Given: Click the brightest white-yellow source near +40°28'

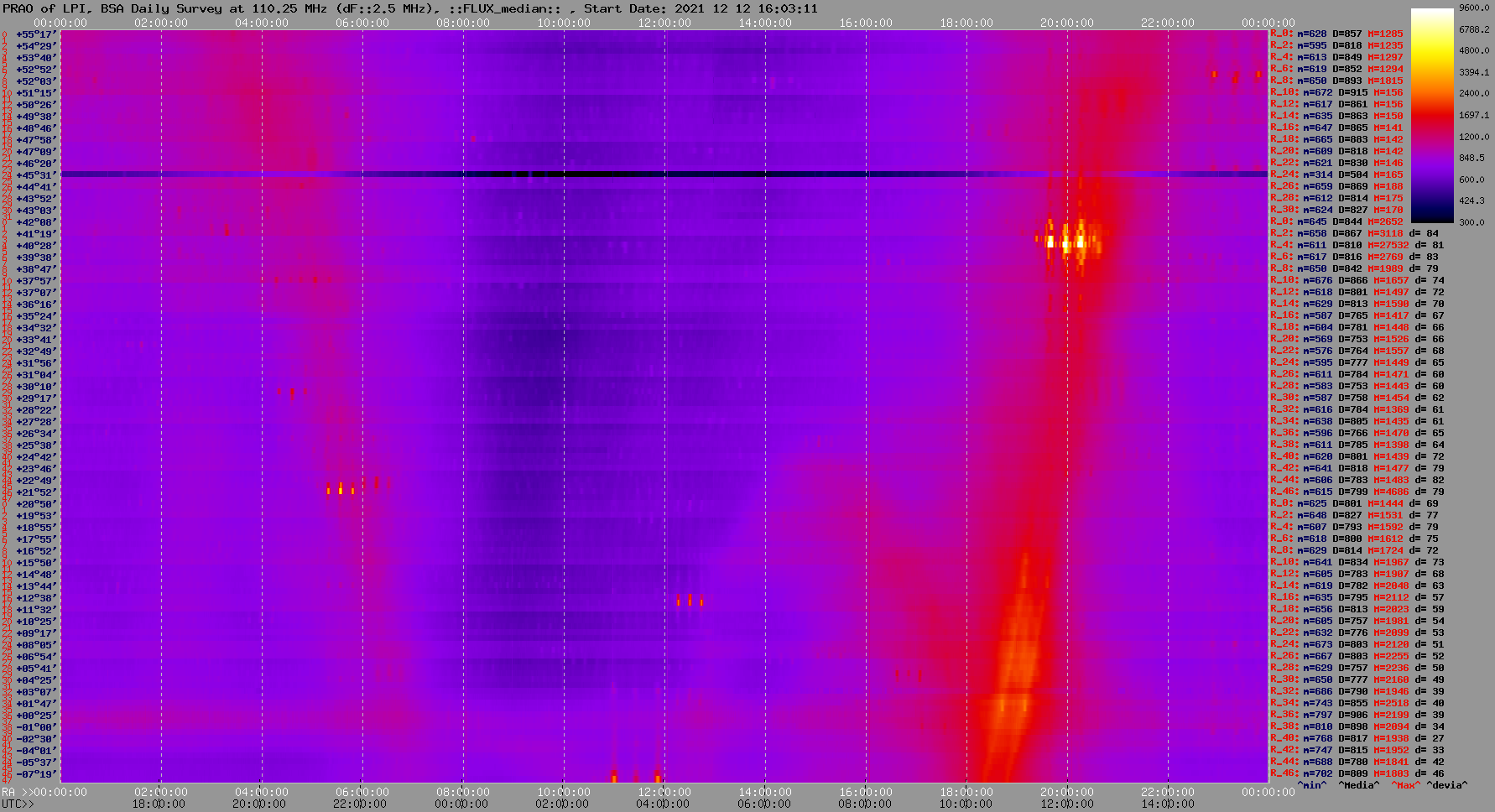Looking at the screenshot, I should (1065, 242).
